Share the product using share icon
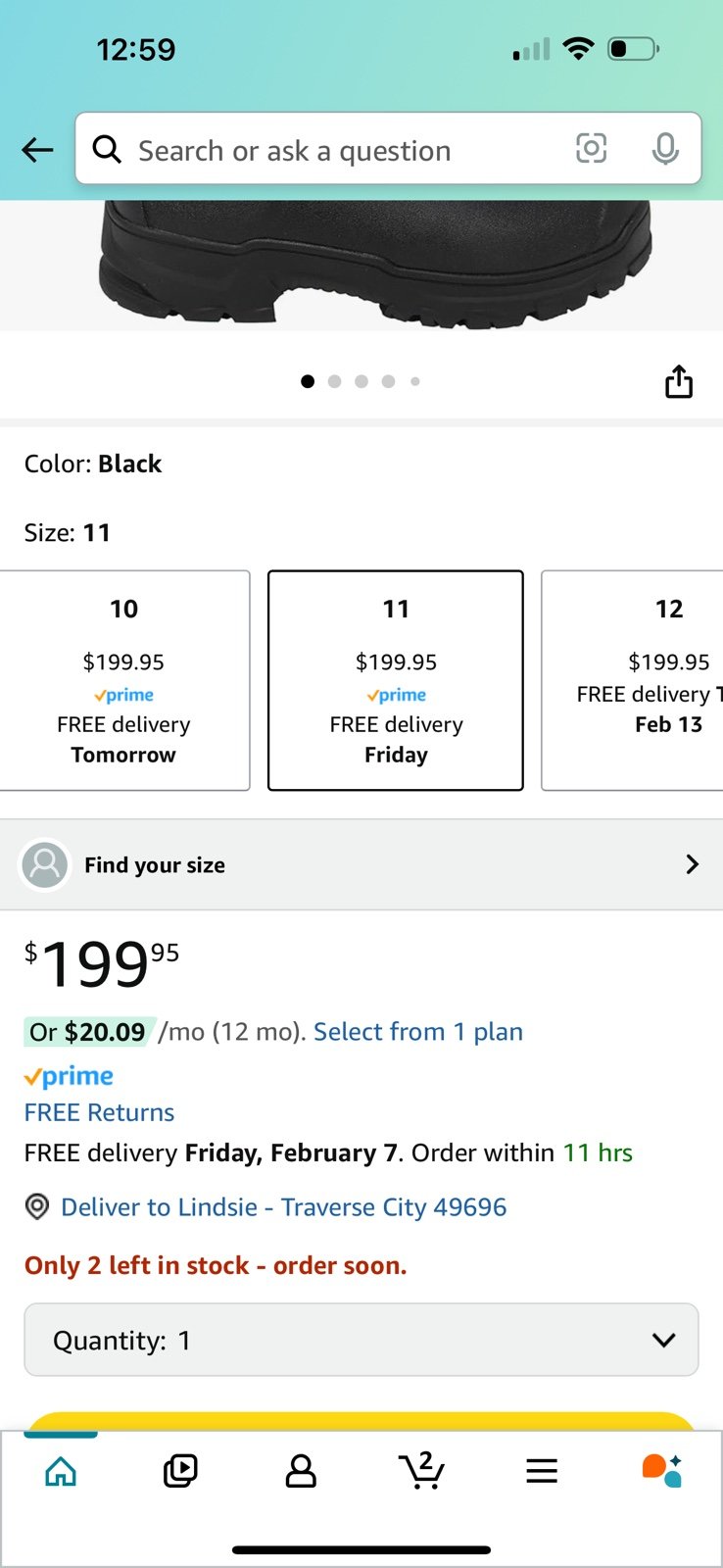Viewport: 723px width, 1568px height. [x=679, y=381]
